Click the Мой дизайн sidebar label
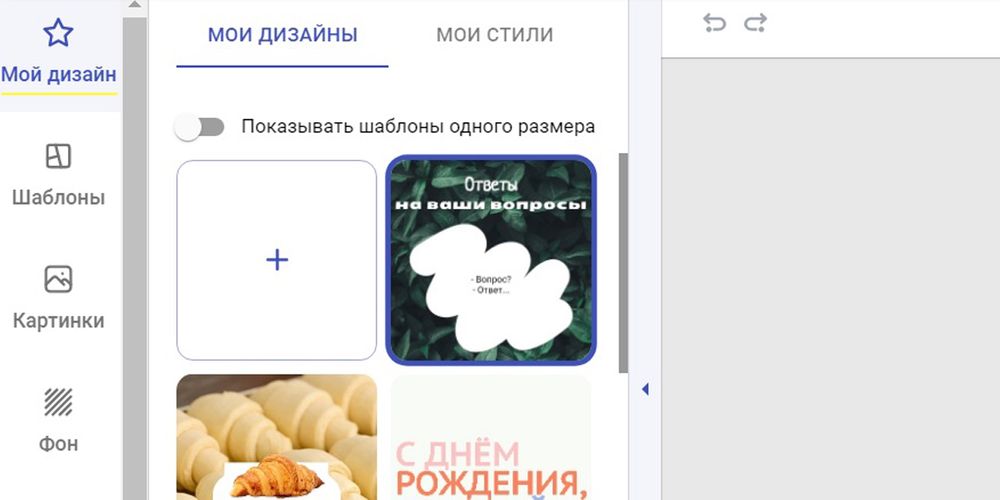This screenshot has height=500, width=1000. coord(59,75)
